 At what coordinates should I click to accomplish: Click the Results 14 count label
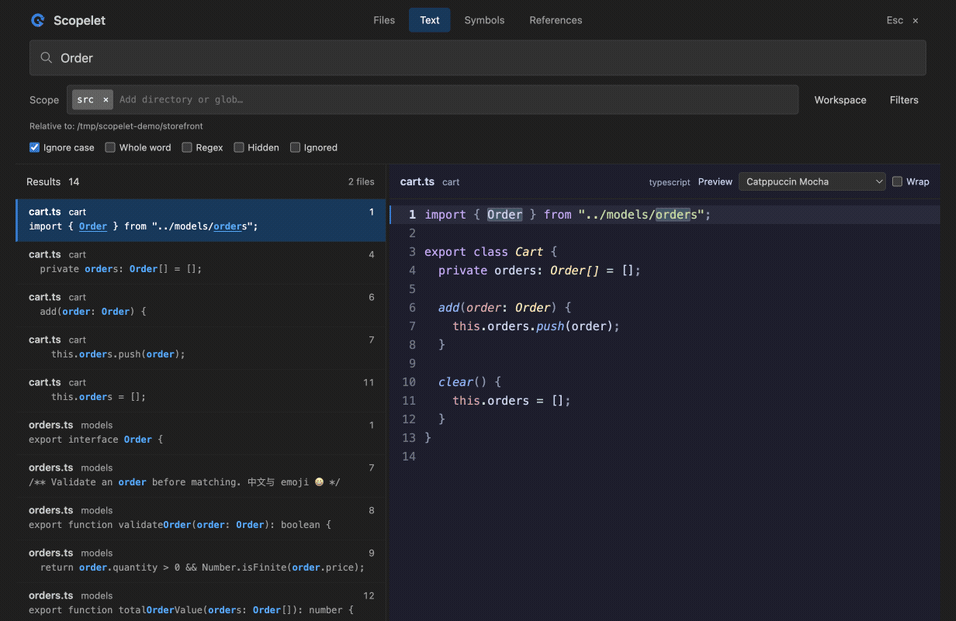pos(52,182)
